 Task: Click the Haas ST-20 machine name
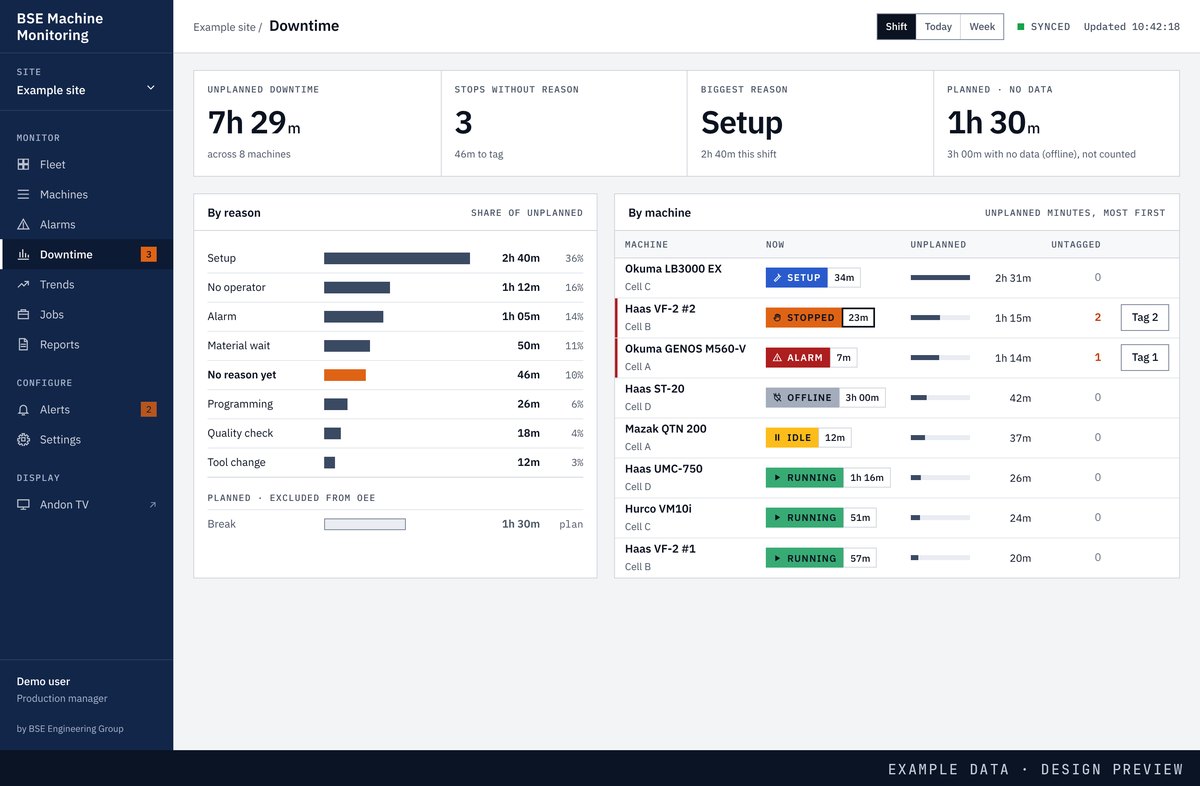tap(655, 389)
